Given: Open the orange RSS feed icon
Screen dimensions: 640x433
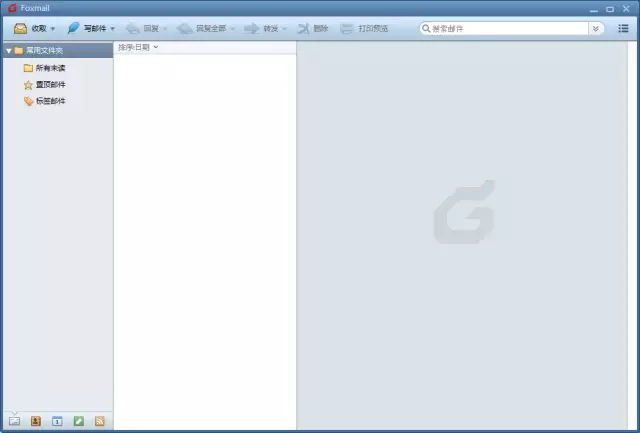Looking at the screenshot, I should coord(100,421).
